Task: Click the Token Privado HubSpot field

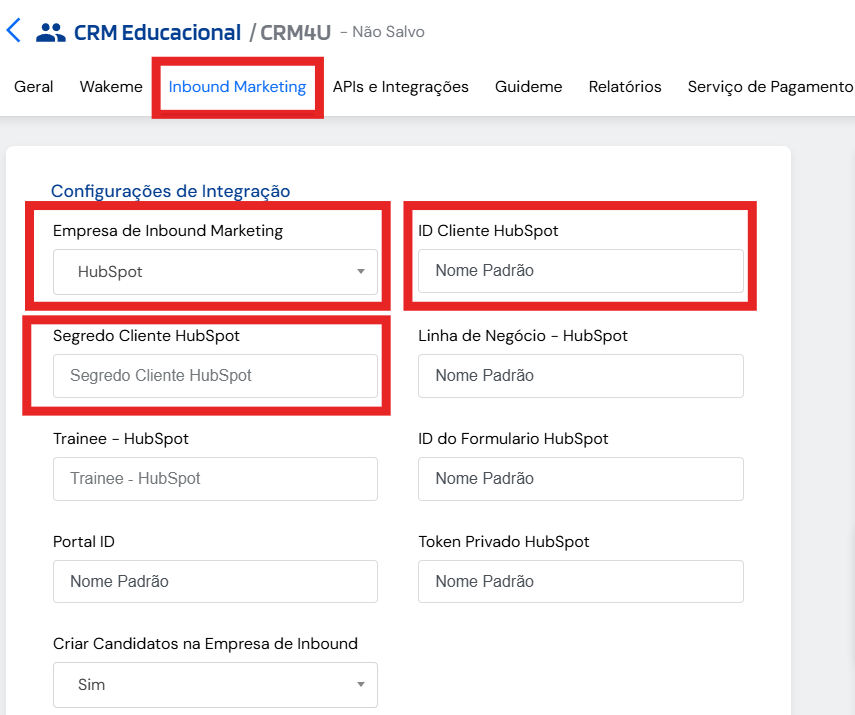Action: coord(581,581)
